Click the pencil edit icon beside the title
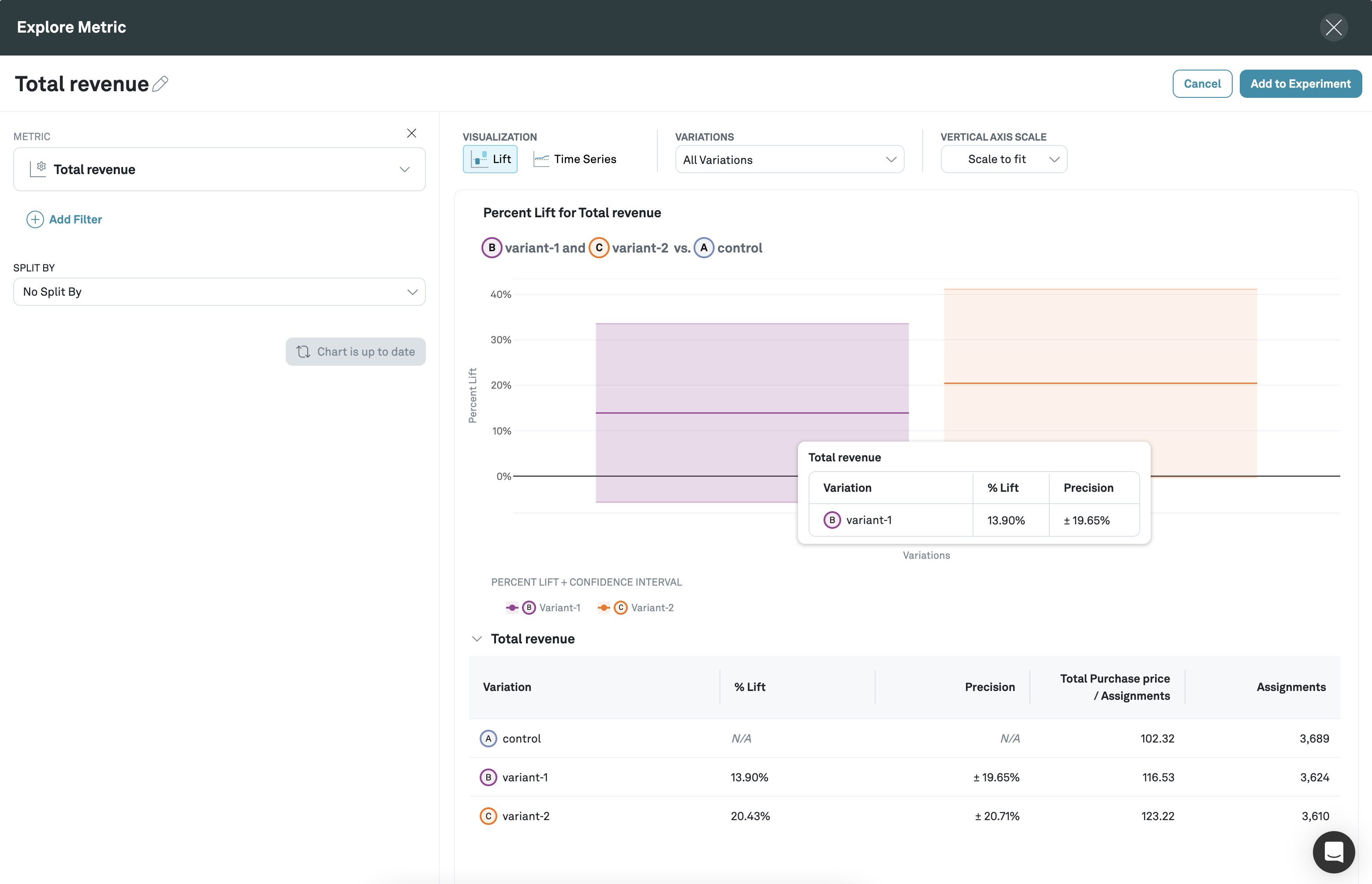This screenshot has height=884, width=1372. [x=160, y=84]
